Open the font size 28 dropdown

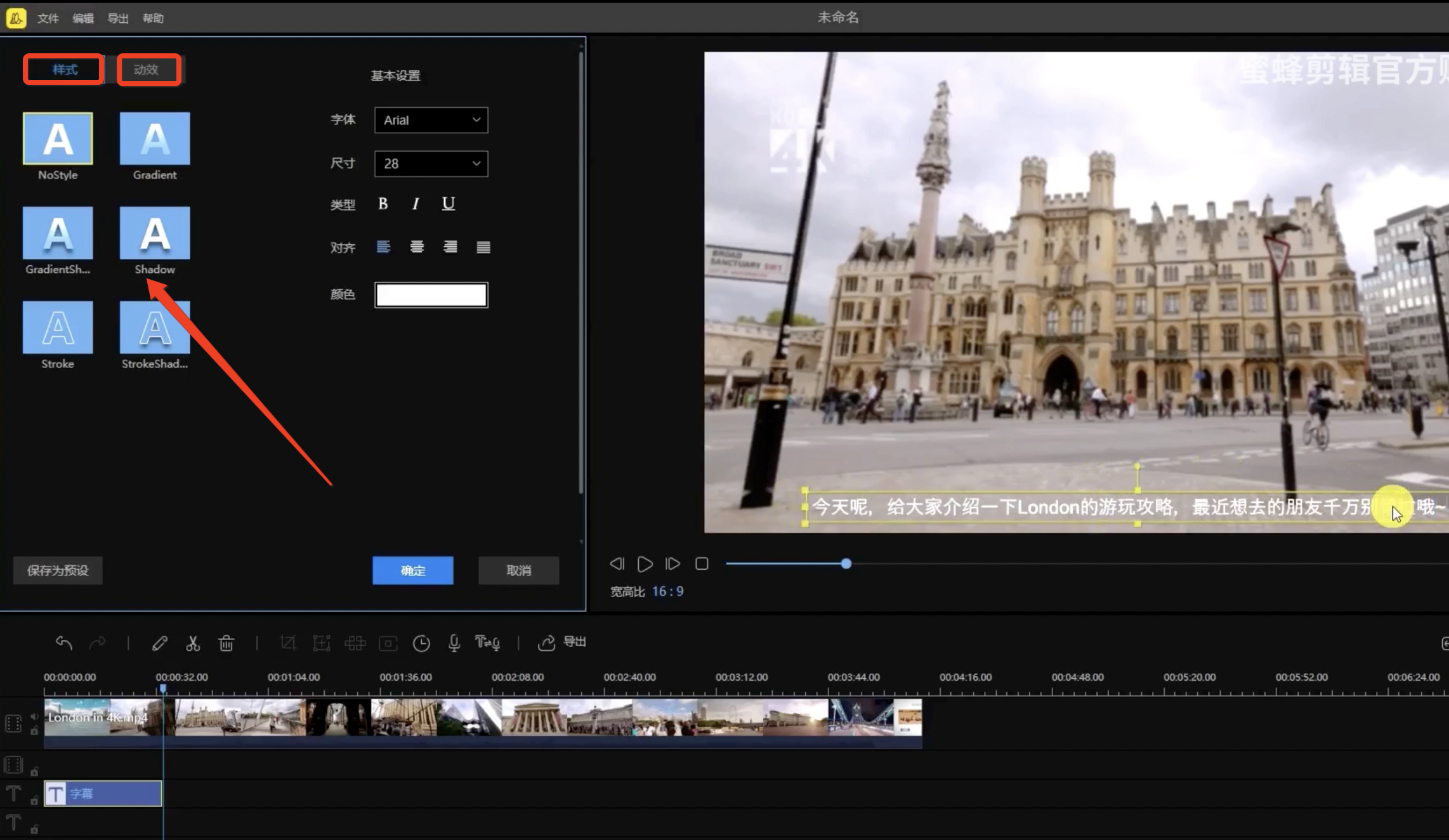pyautogui.click(x=431, y=164)
